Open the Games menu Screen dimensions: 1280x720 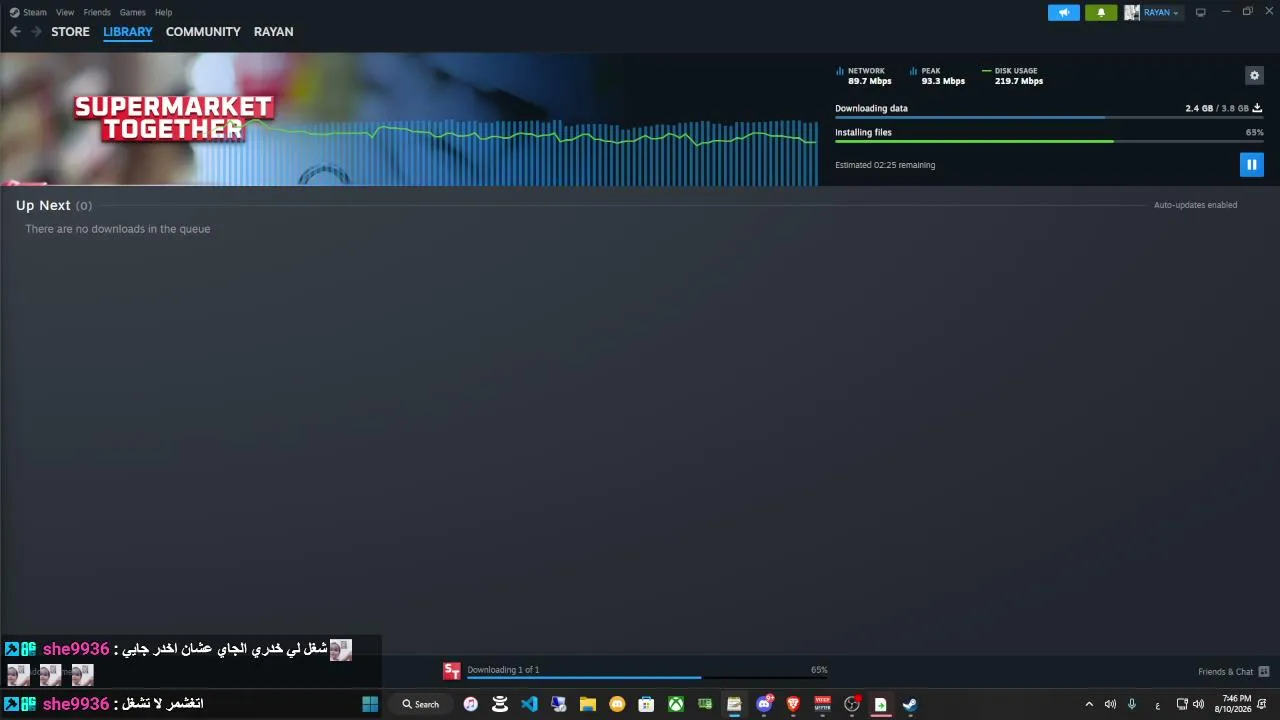click(132, 12)
